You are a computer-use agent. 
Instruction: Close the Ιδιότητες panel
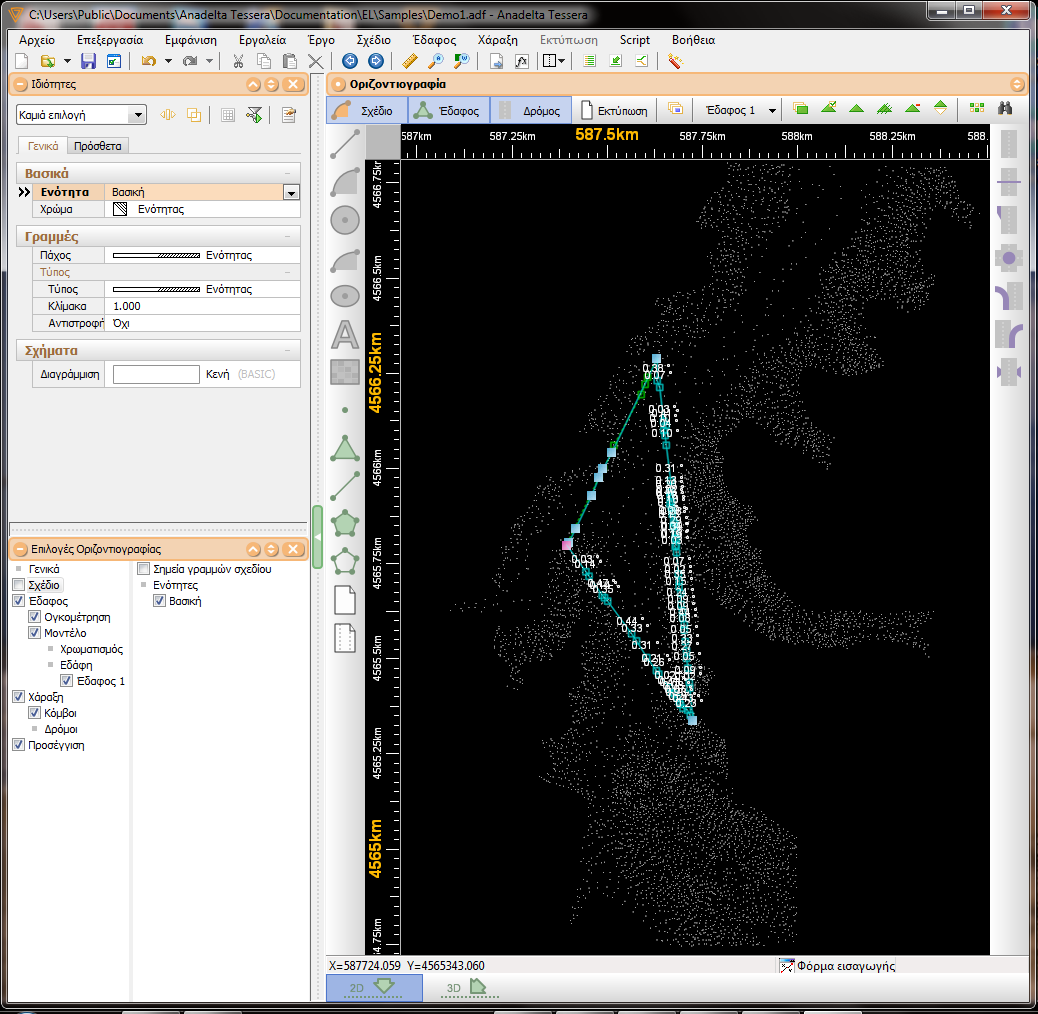pos(293,85)
